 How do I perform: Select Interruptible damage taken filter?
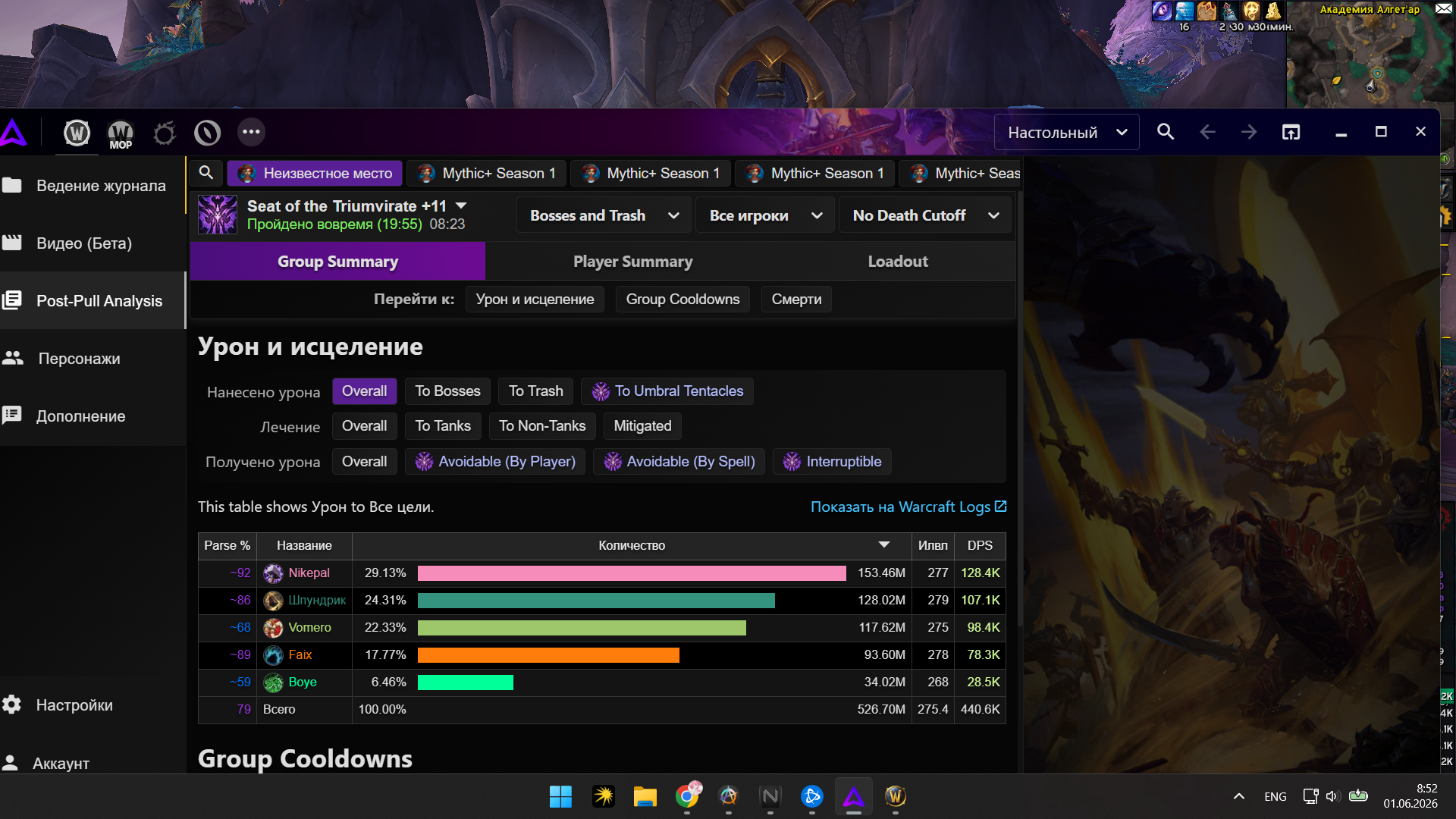pyautogui.click(x=832, y=462)
